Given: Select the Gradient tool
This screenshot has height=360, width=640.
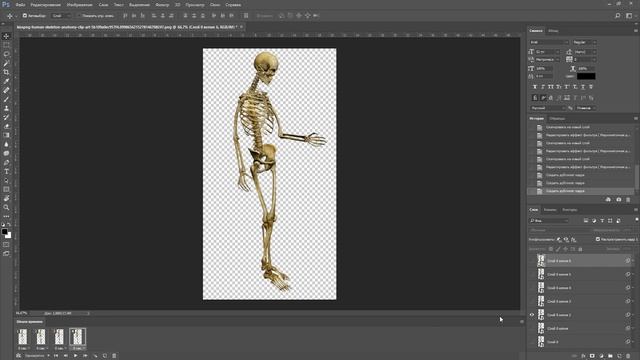Looking at the screenshot, I should (x=6, y=135).
